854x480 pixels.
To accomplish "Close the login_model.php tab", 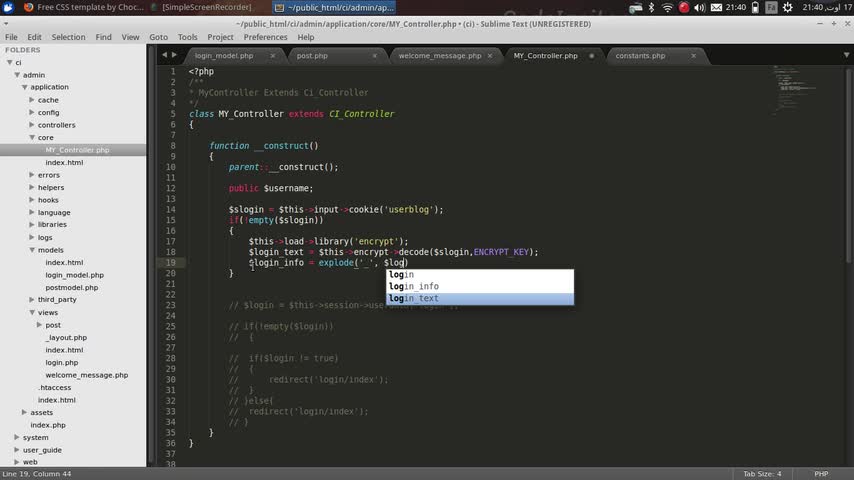I will (x=272, y=56).
